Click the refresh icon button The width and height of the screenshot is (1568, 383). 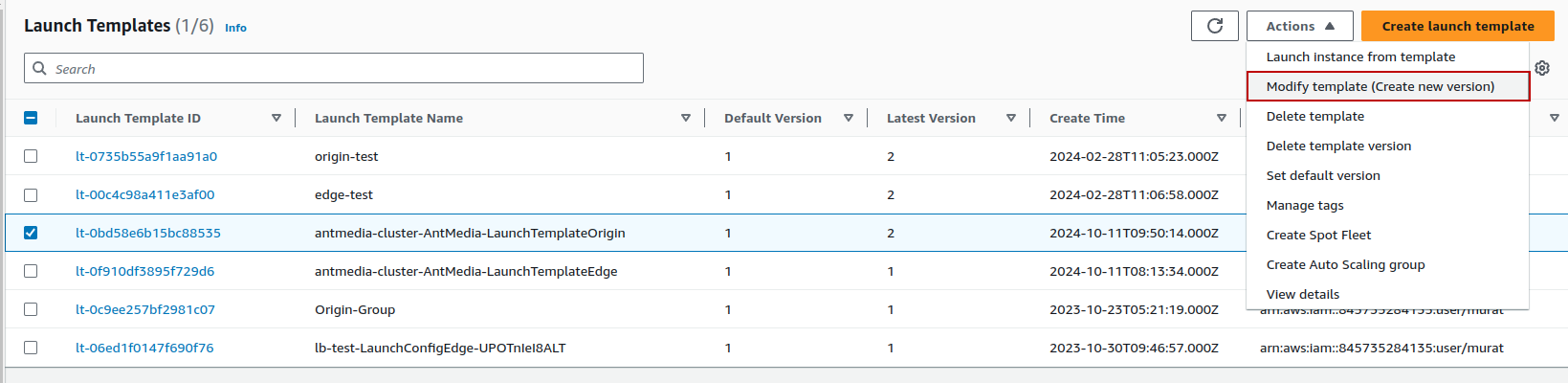1215,26
